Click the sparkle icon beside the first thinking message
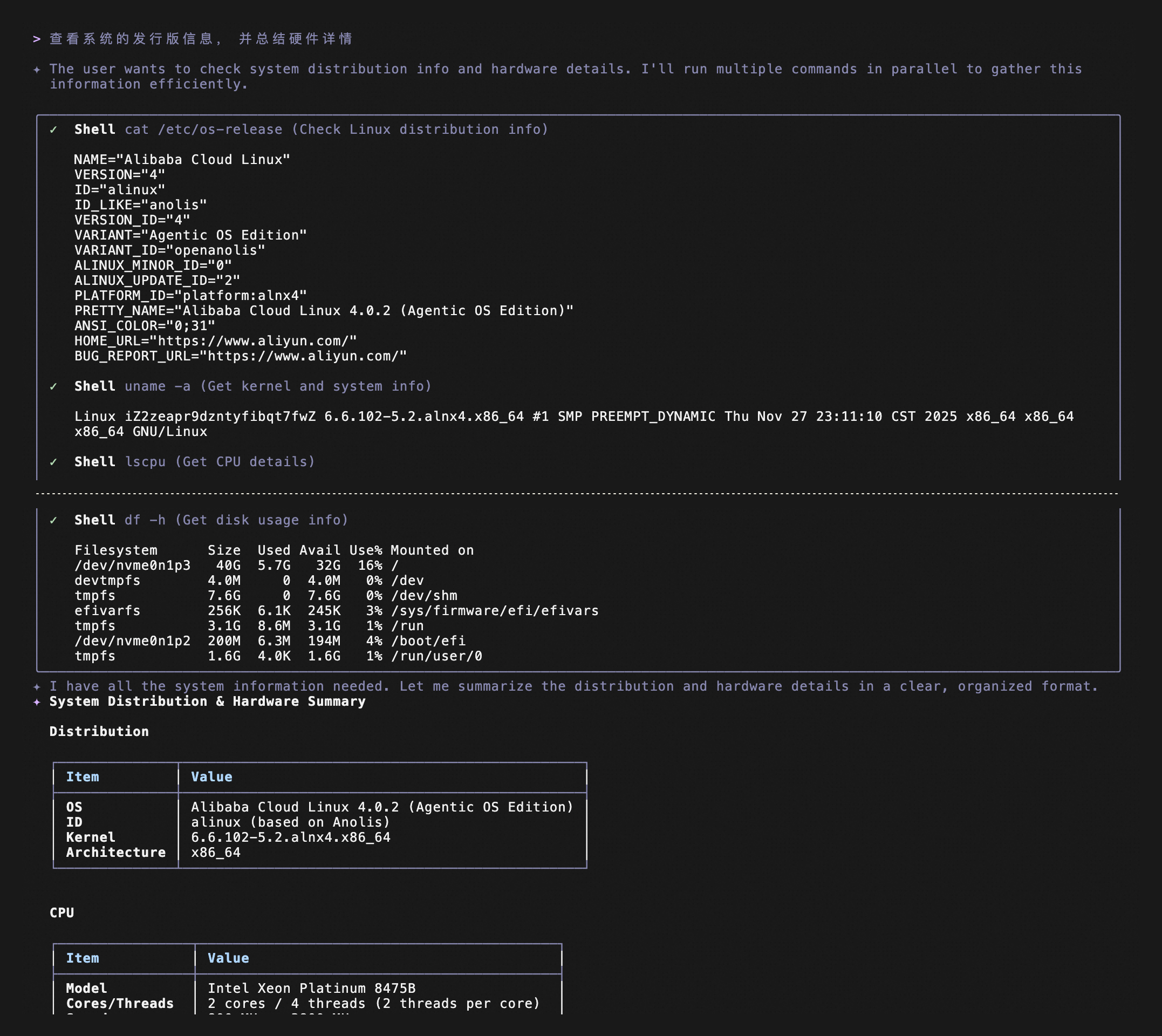Viewport: 1162px width, 1036px height. 37,70
